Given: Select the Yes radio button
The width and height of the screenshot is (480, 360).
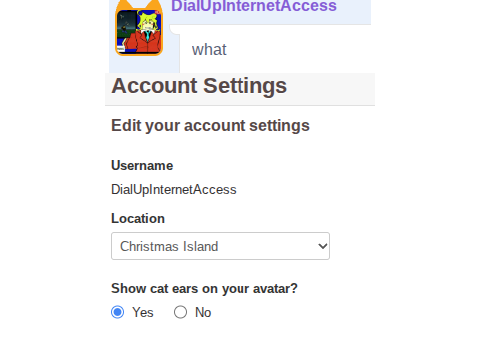Looking at the screenshot, I should [x=117, y=312].
